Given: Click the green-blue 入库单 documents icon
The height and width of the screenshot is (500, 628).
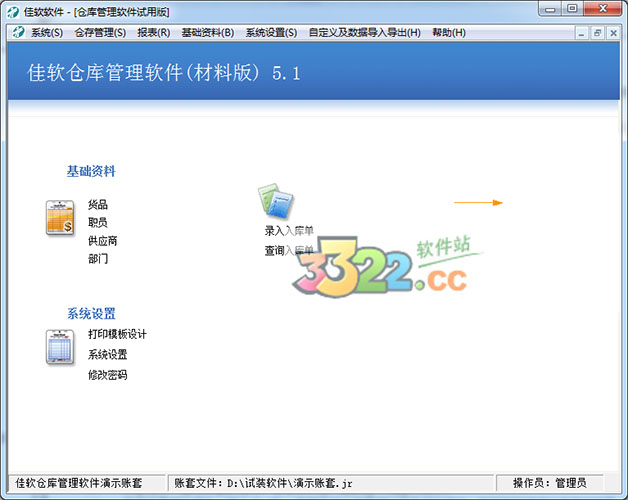Looking at the screenshot, I should pos(276,201).
